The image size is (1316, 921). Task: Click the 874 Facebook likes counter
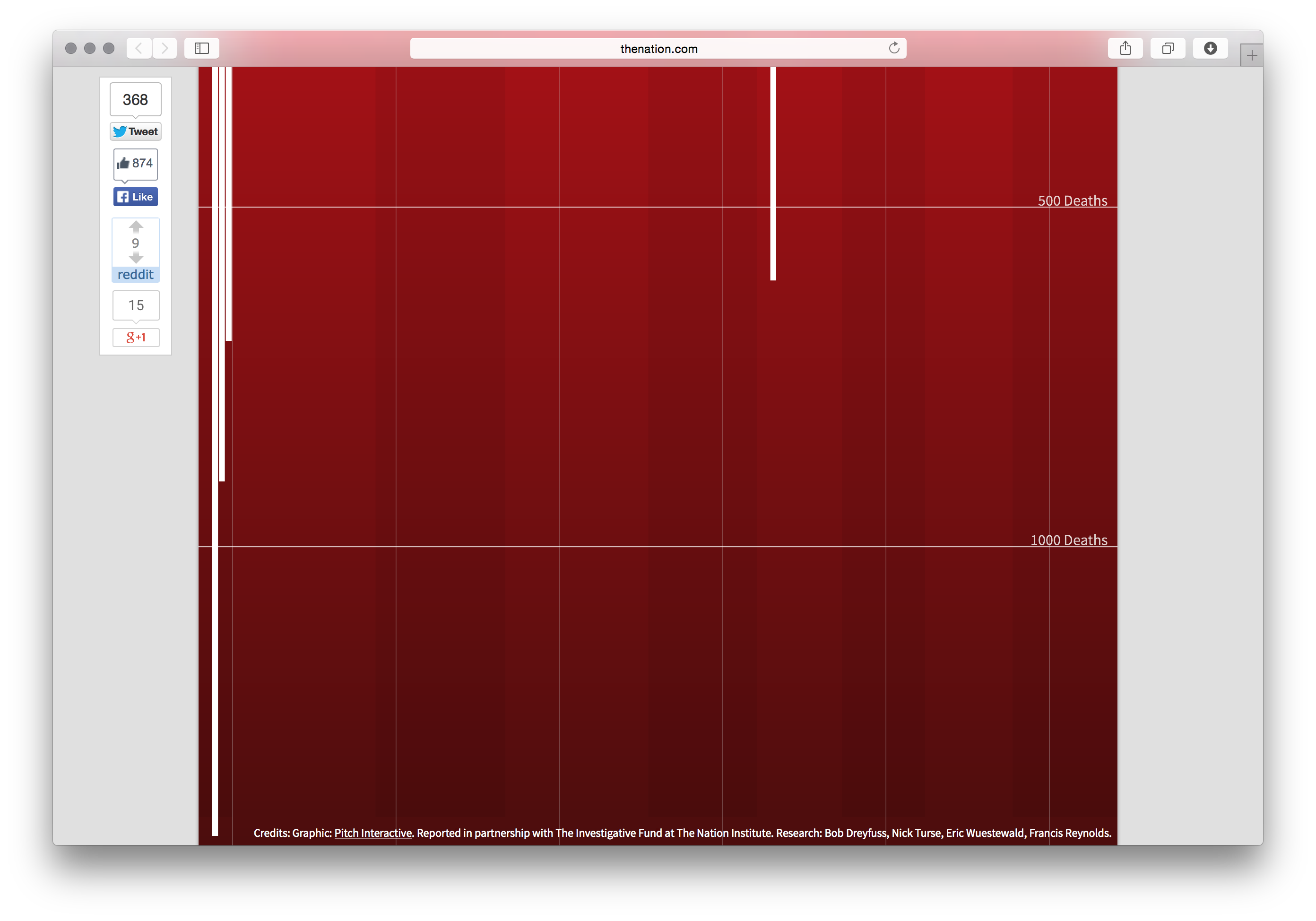[x=136, y=163]
